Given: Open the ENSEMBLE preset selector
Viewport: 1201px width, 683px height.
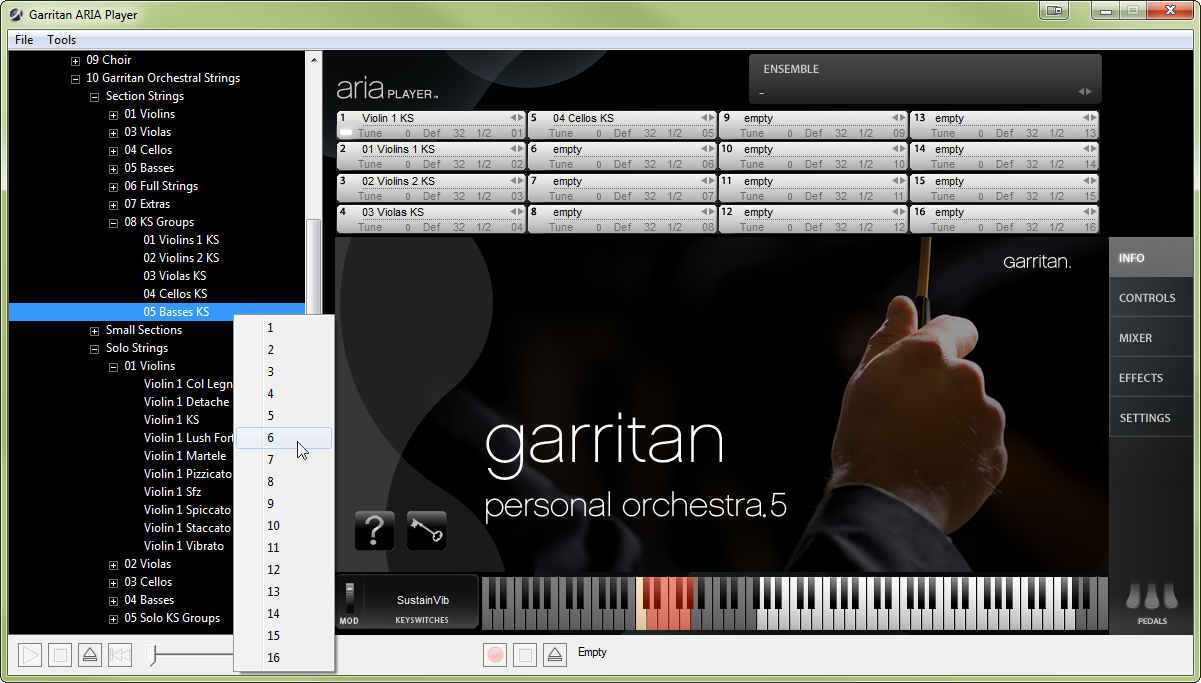Looking at the screenshot, I should (925, 79).
